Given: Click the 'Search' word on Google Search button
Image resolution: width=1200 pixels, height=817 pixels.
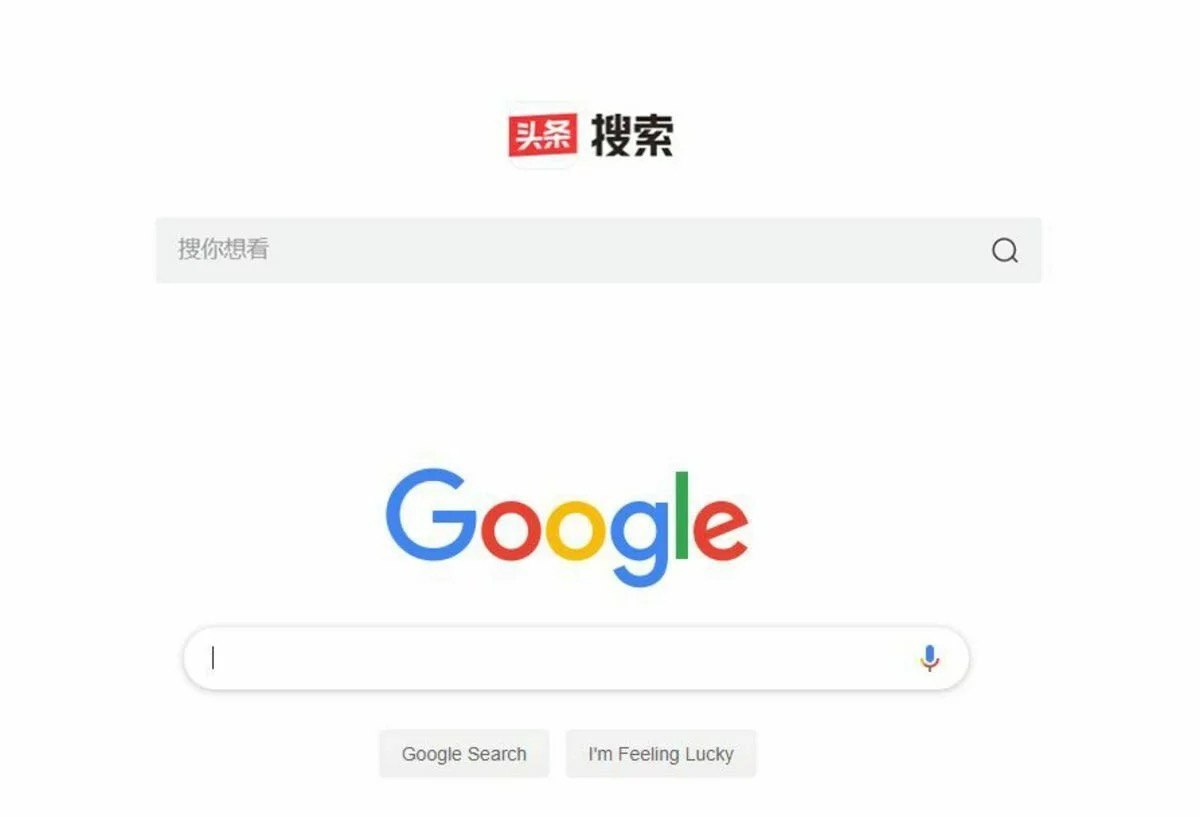Looking at the screenshot, I should 496,754.
